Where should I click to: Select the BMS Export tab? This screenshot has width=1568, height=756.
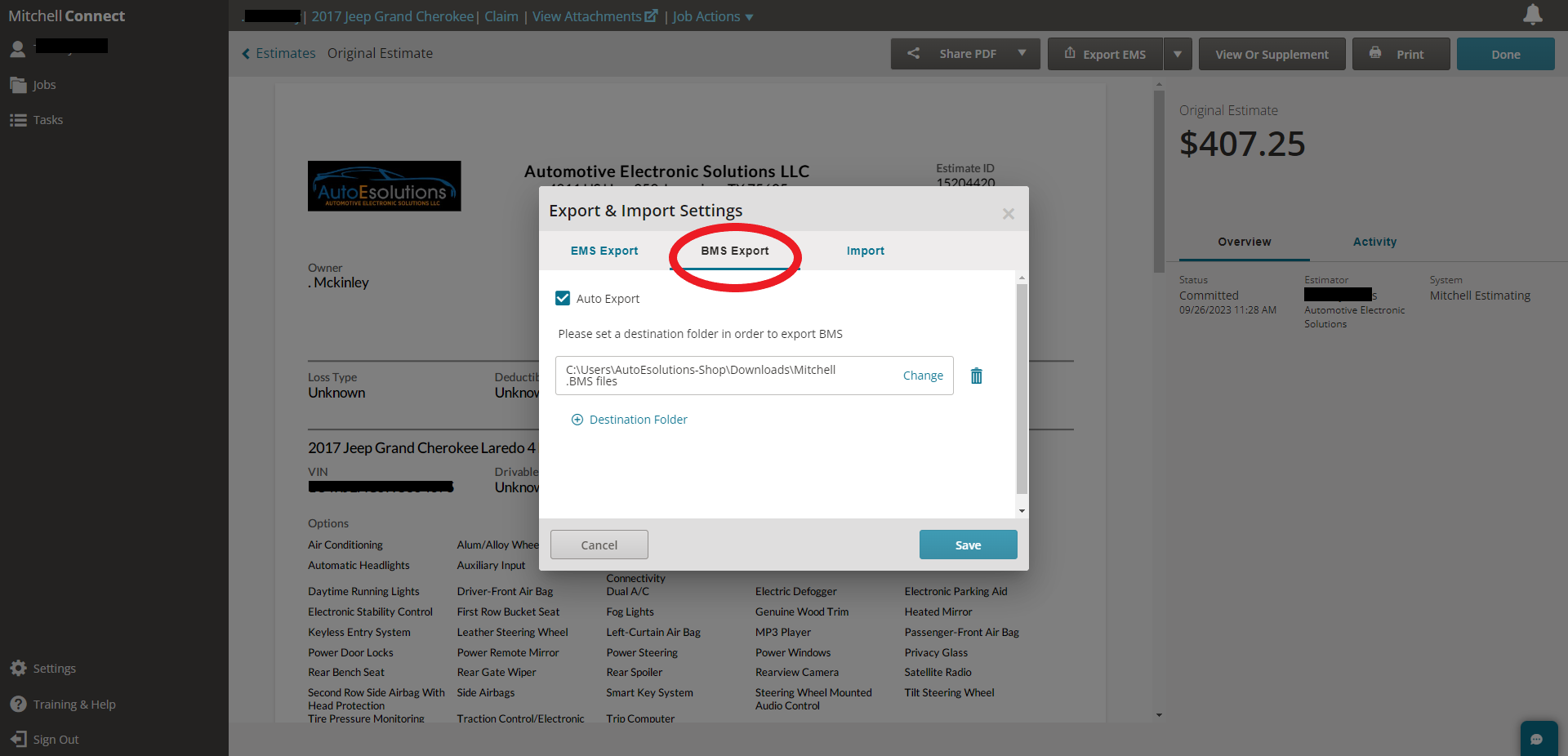point(735,251)
